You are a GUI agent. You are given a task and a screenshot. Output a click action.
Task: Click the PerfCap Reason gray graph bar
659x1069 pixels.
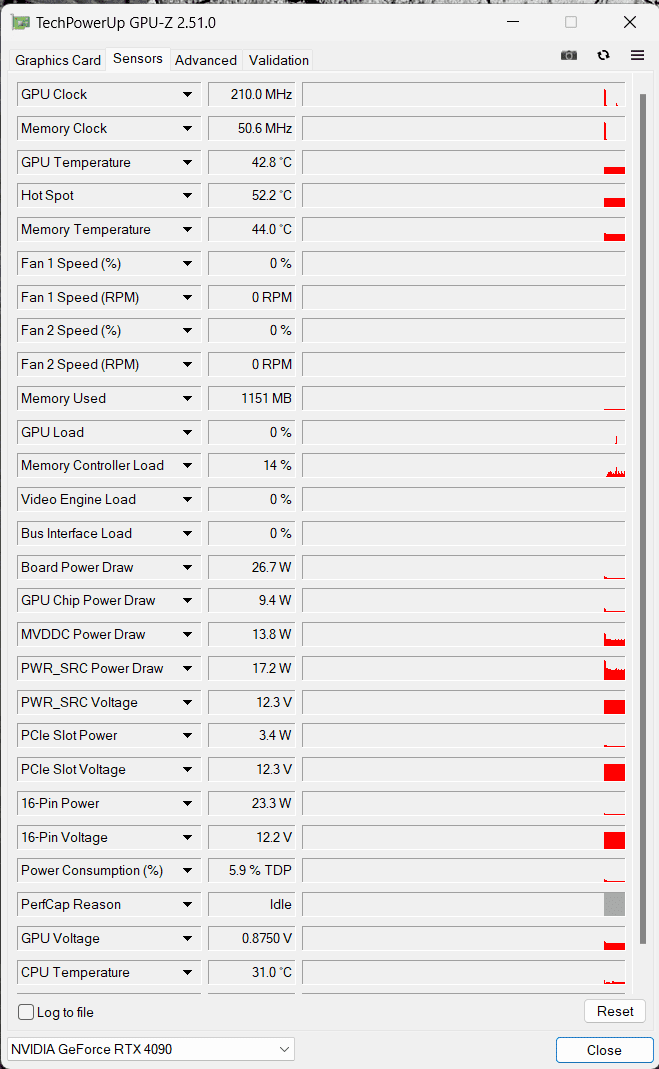click(614, 905)
